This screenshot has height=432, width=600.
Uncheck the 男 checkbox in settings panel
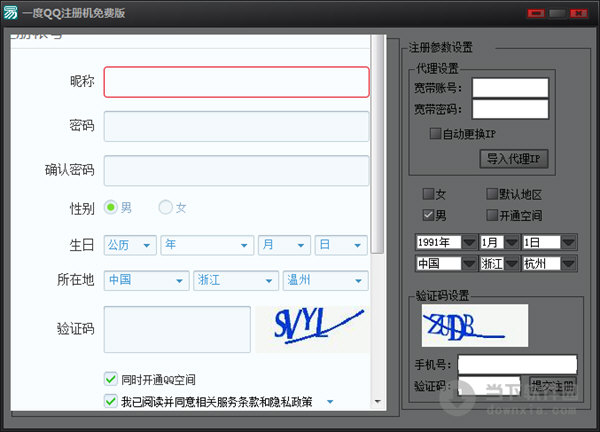428,215
